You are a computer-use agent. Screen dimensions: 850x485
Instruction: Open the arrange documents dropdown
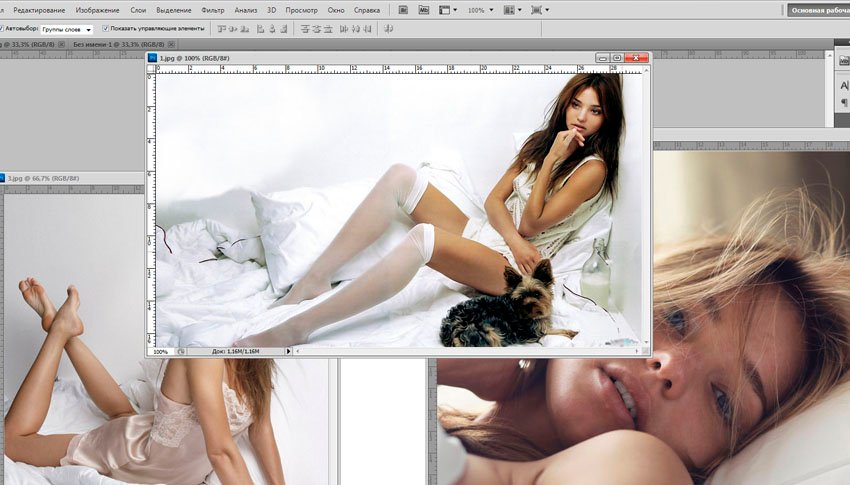pos(512,10)
